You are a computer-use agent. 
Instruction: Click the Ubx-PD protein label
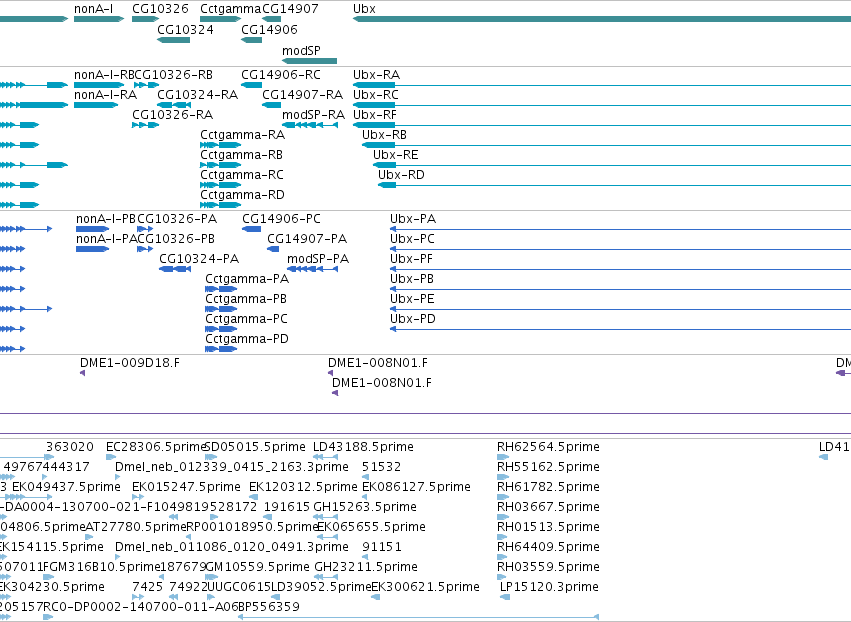tap(413, 319)
